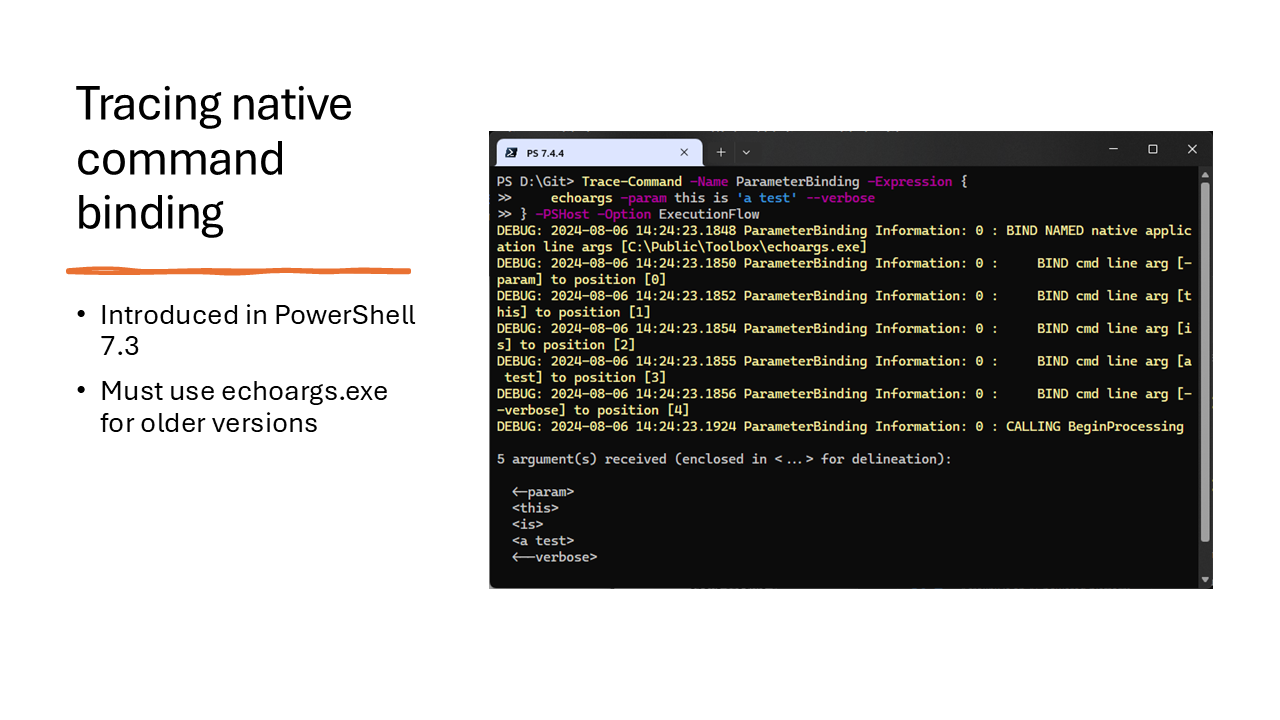
Task: Select the PowerShell icon on the PS 7.4.4 tab
Action: point(513,152)
